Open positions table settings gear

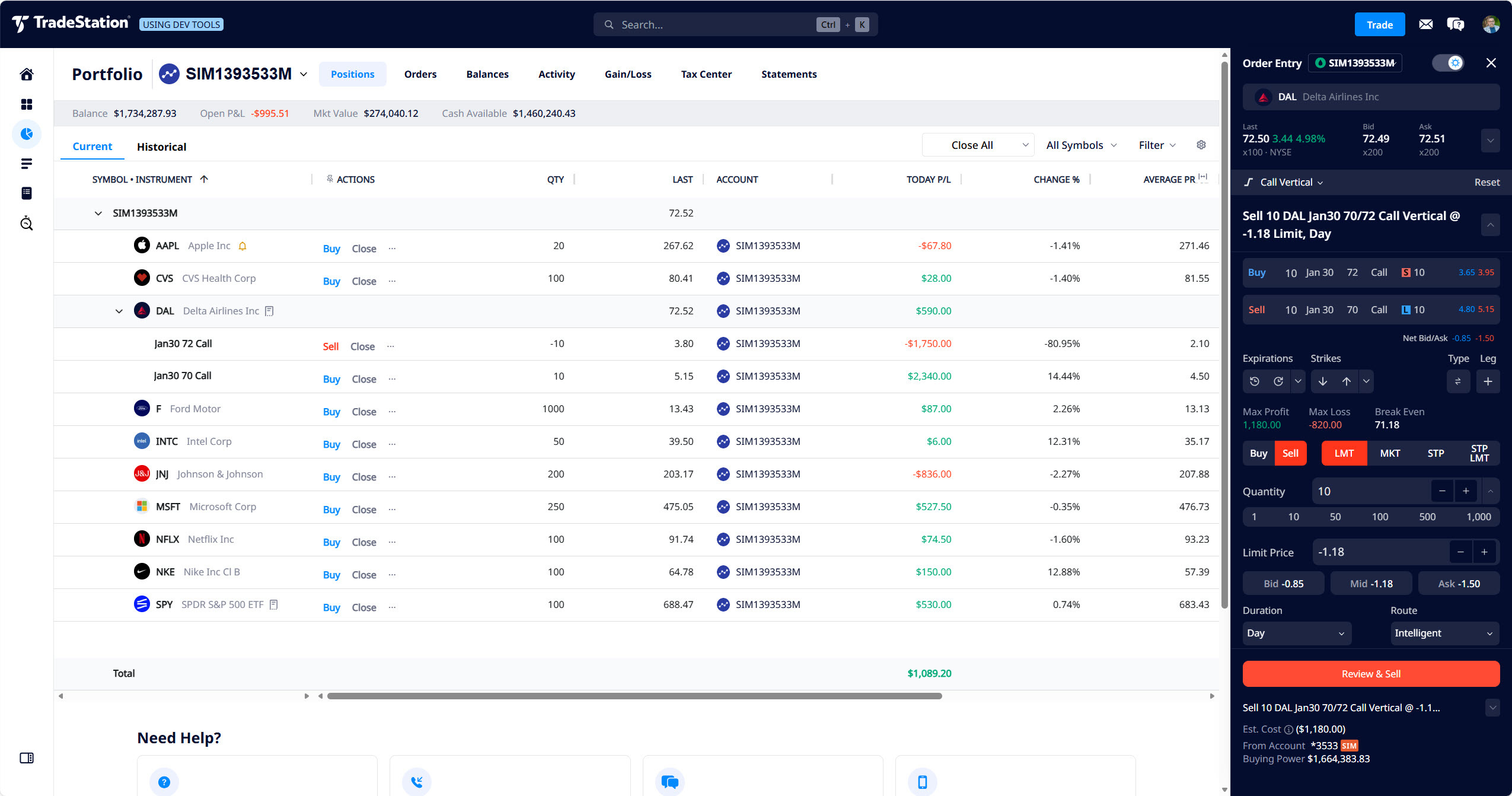click(x=1201, y=145)
